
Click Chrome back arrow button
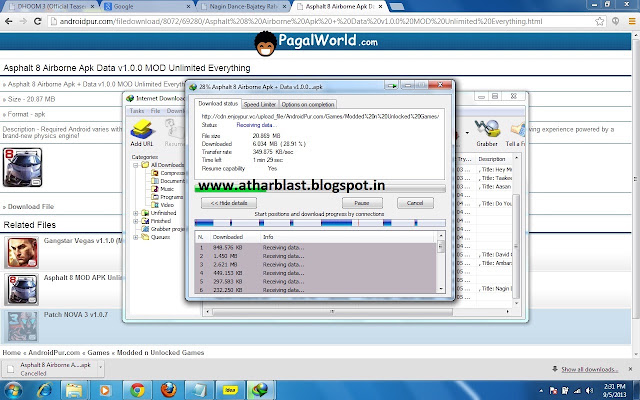click(x=9, y=21)
